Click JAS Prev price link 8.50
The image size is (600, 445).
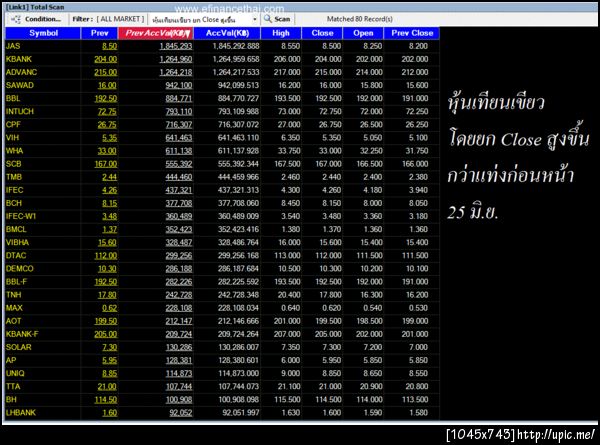click(x=109, y=46)
